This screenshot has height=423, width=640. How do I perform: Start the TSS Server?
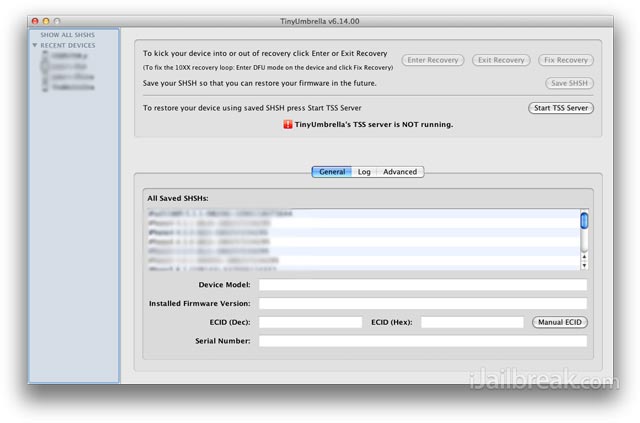[561, 108]
